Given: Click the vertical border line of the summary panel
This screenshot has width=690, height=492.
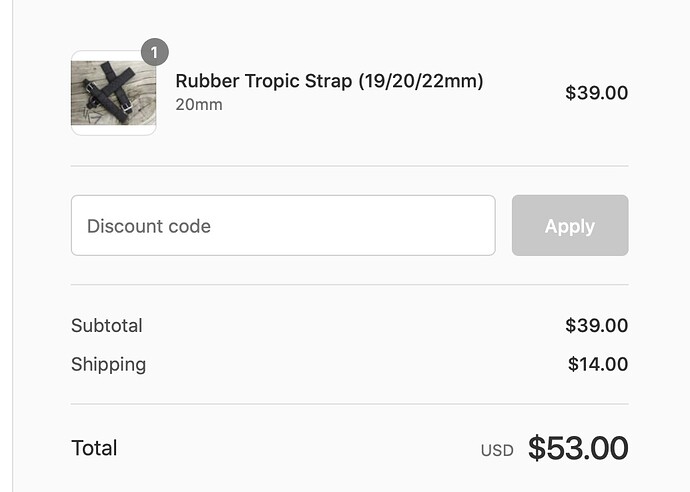Looking at the screenshot, I should (x=13, y=246).
